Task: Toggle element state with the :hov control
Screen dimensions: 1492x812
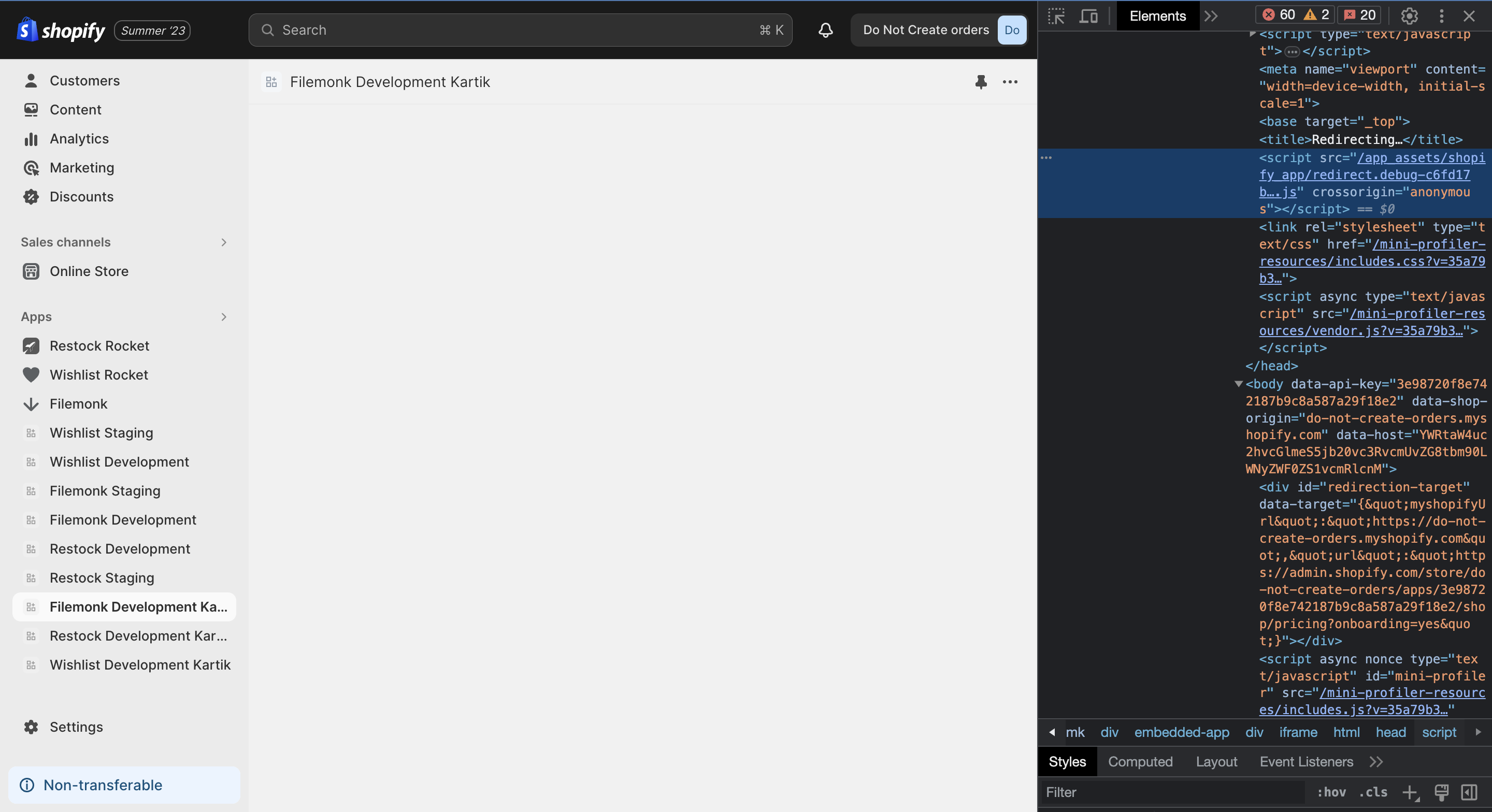Action: point(1331,792)
